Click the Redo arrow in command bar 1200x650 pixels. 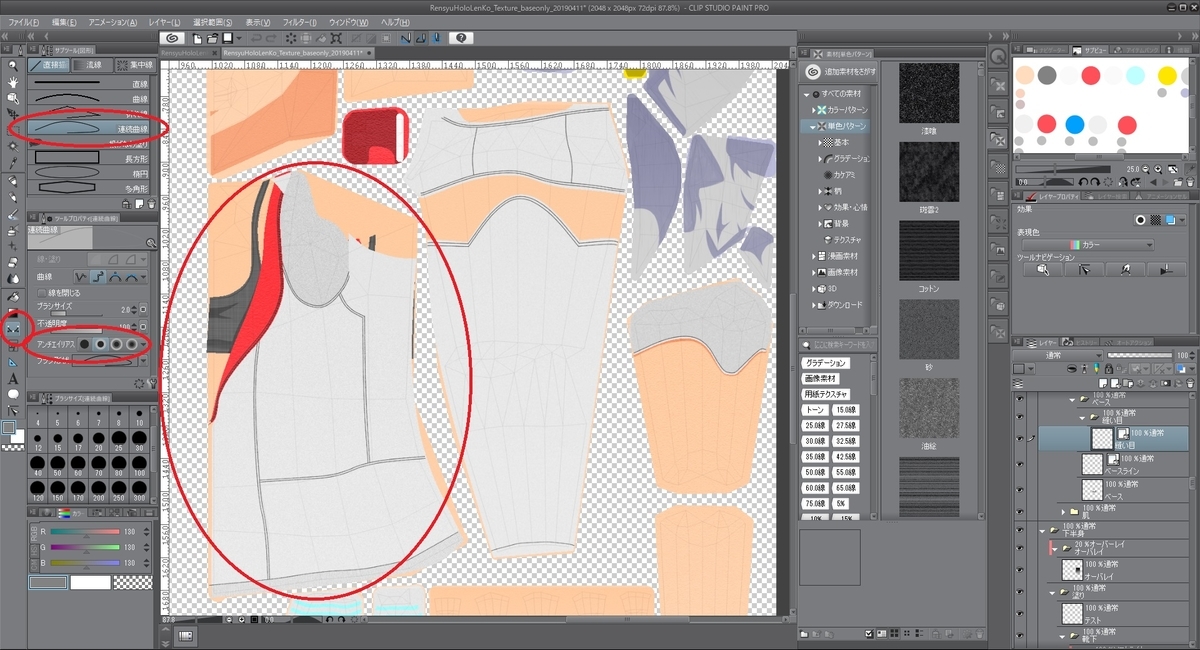click(x=271, y=38)
